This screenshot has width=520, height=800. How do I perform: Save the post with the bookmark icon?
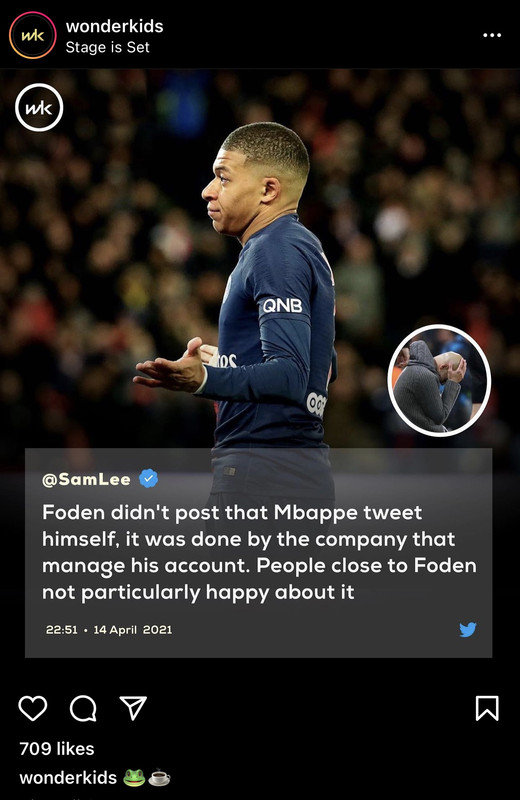[x=487, y=708]
